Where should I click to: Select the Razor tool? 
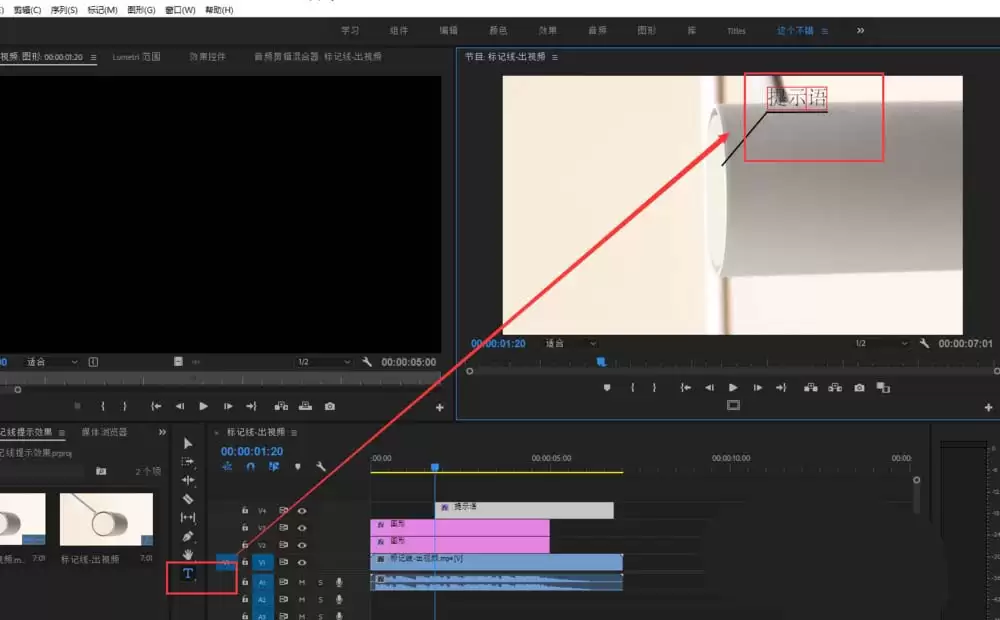tap(188, 499)
